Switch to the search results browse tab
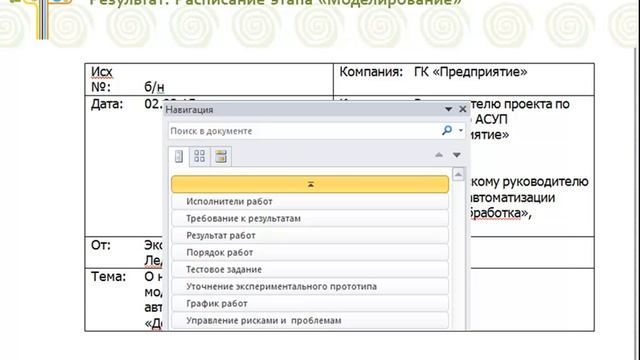This screenshot has height=360, width=640. (221, 156)
